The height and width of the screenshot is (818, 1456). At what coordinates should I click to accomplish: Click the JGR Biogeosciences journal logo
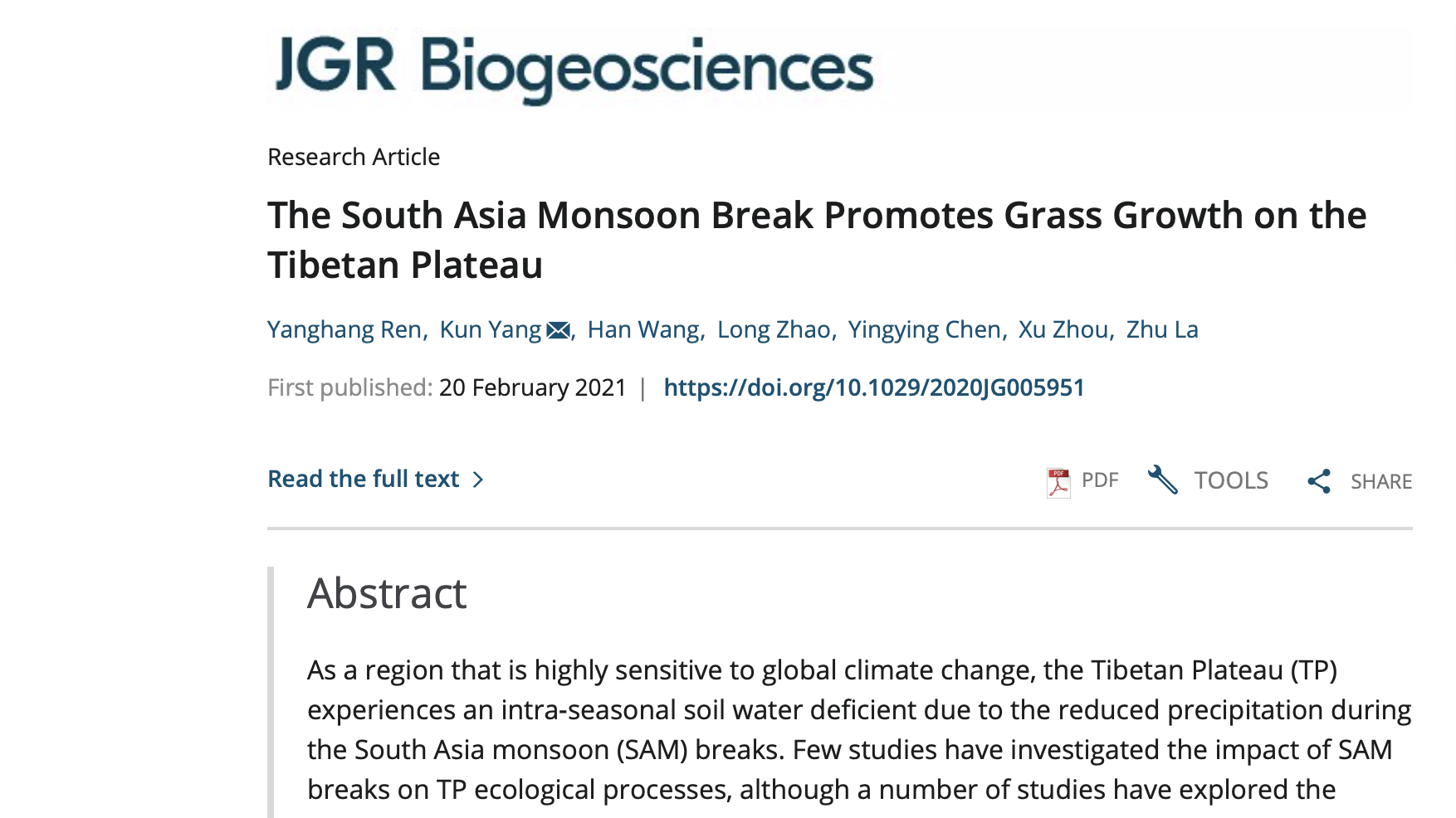click(x=574, y=66)
